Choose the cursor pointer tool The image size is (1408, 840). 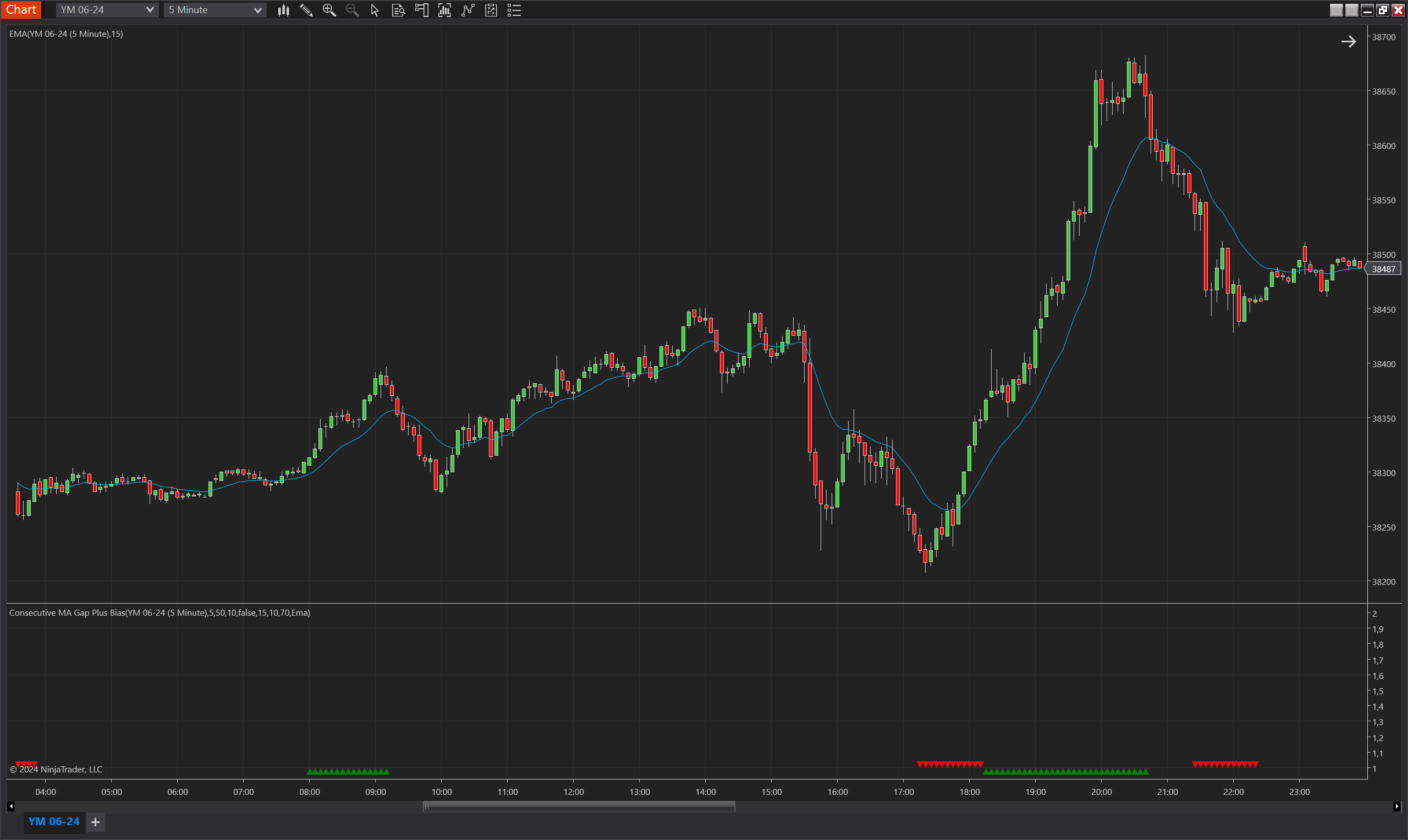375,10
